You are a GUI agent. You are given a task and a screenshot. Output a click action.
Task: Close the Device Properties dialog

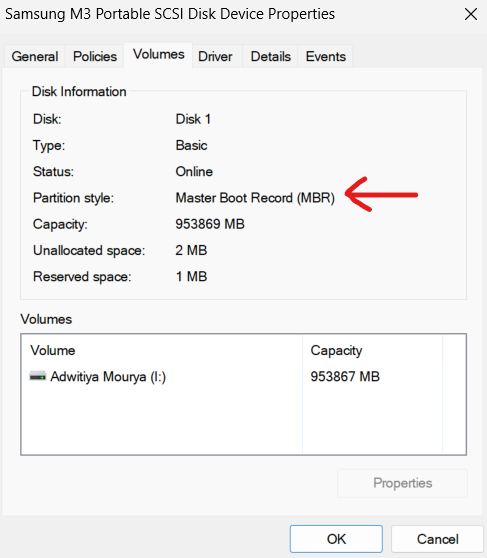point(471,14)
